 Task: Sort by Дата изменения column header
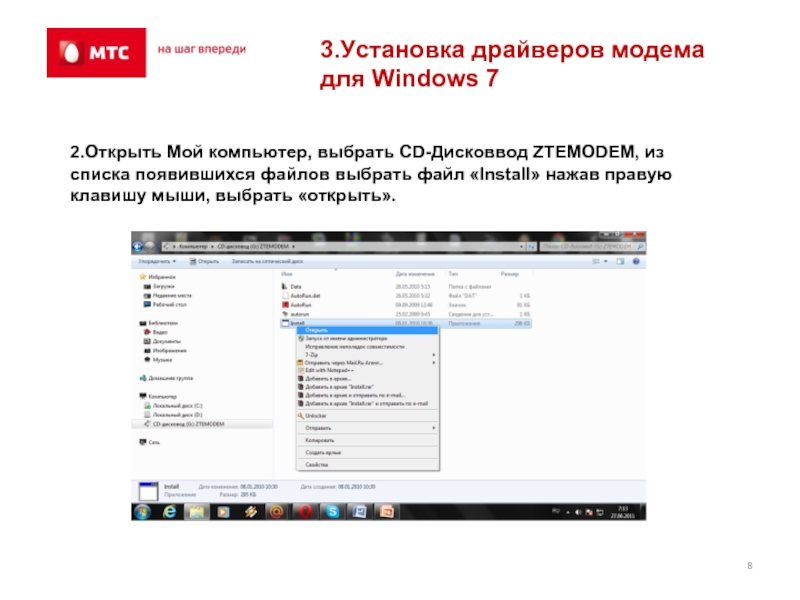(x=414, y=274)
